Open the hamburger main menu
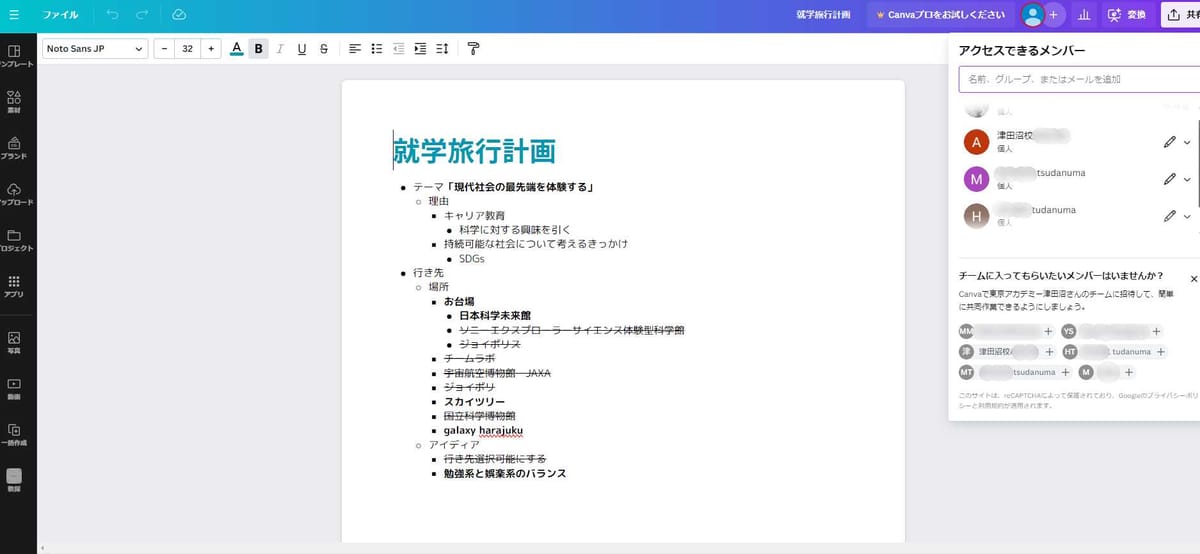 (x=14, y=15)
